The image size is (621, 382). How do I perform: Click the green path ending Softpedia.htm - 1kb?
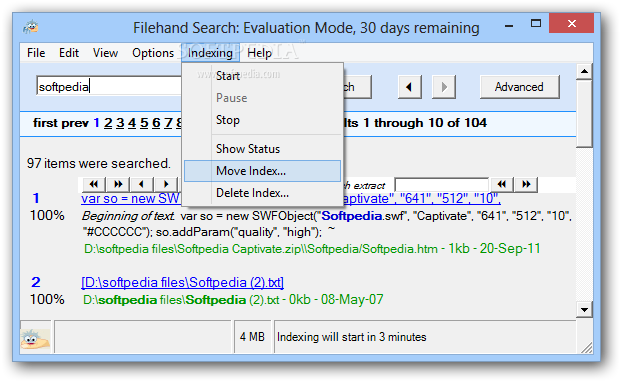coord(312,249)
